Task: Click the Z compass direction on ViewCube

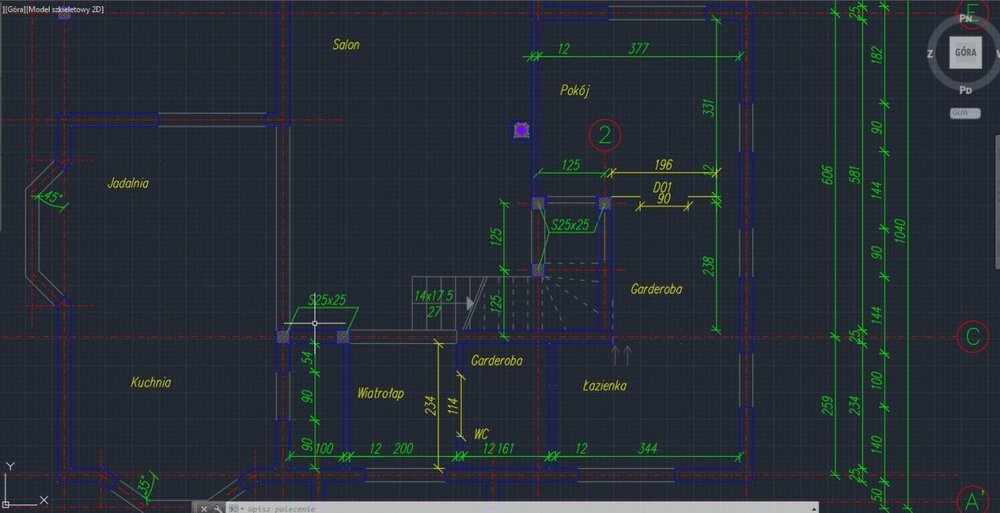Action: coord(930,54)
